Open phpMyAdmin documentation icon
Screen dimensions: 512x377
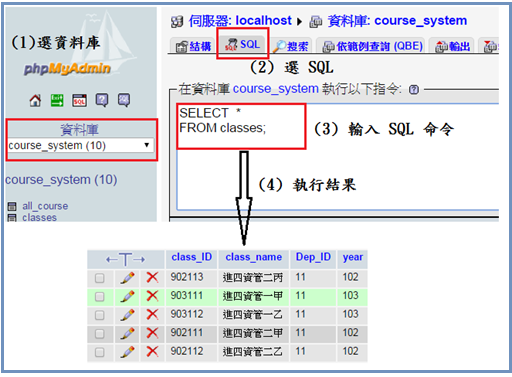click(102, 100)
